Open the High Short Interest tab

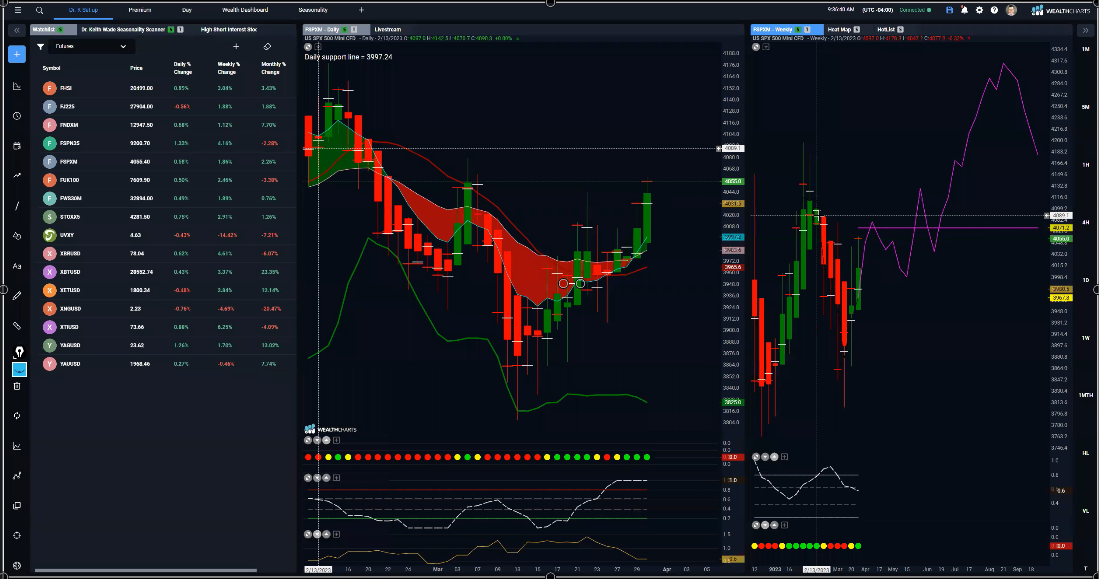[228, 29]
